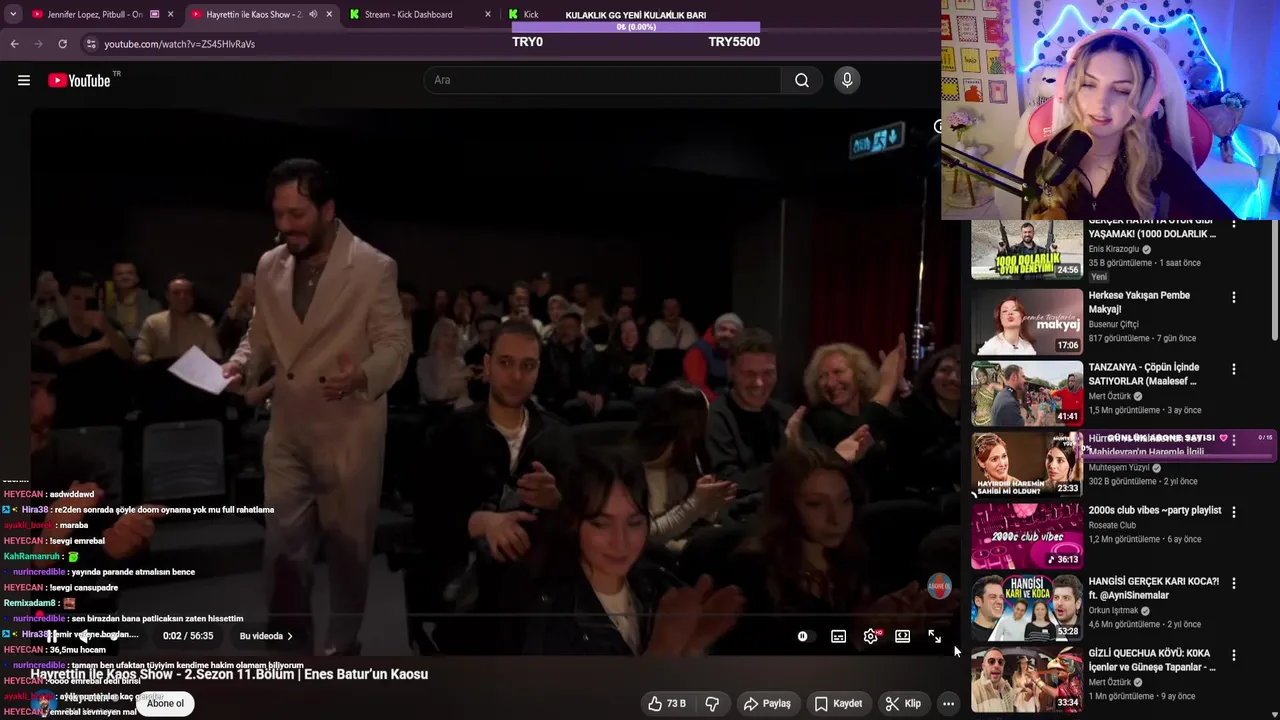Open 1000 DOLARLIK oyun thumbnail (24:56)
This screenshot has height=720, width=1280.
pos(1027,250)
